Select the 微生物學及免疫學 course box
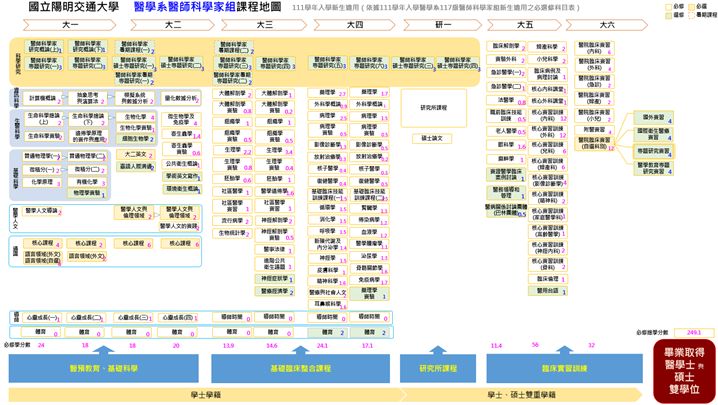The width and height of the screenshot is (718, 405). (x=181, y=120)
